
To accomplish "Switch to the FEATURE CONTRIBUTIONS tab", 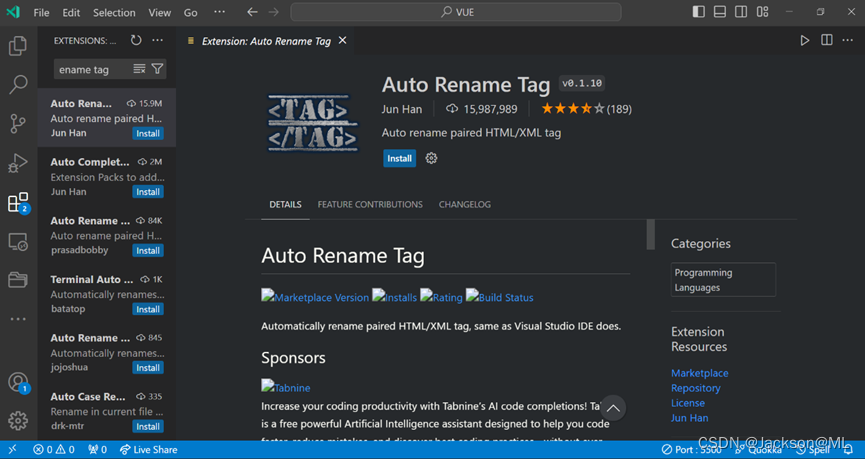I will pos(370,204).
